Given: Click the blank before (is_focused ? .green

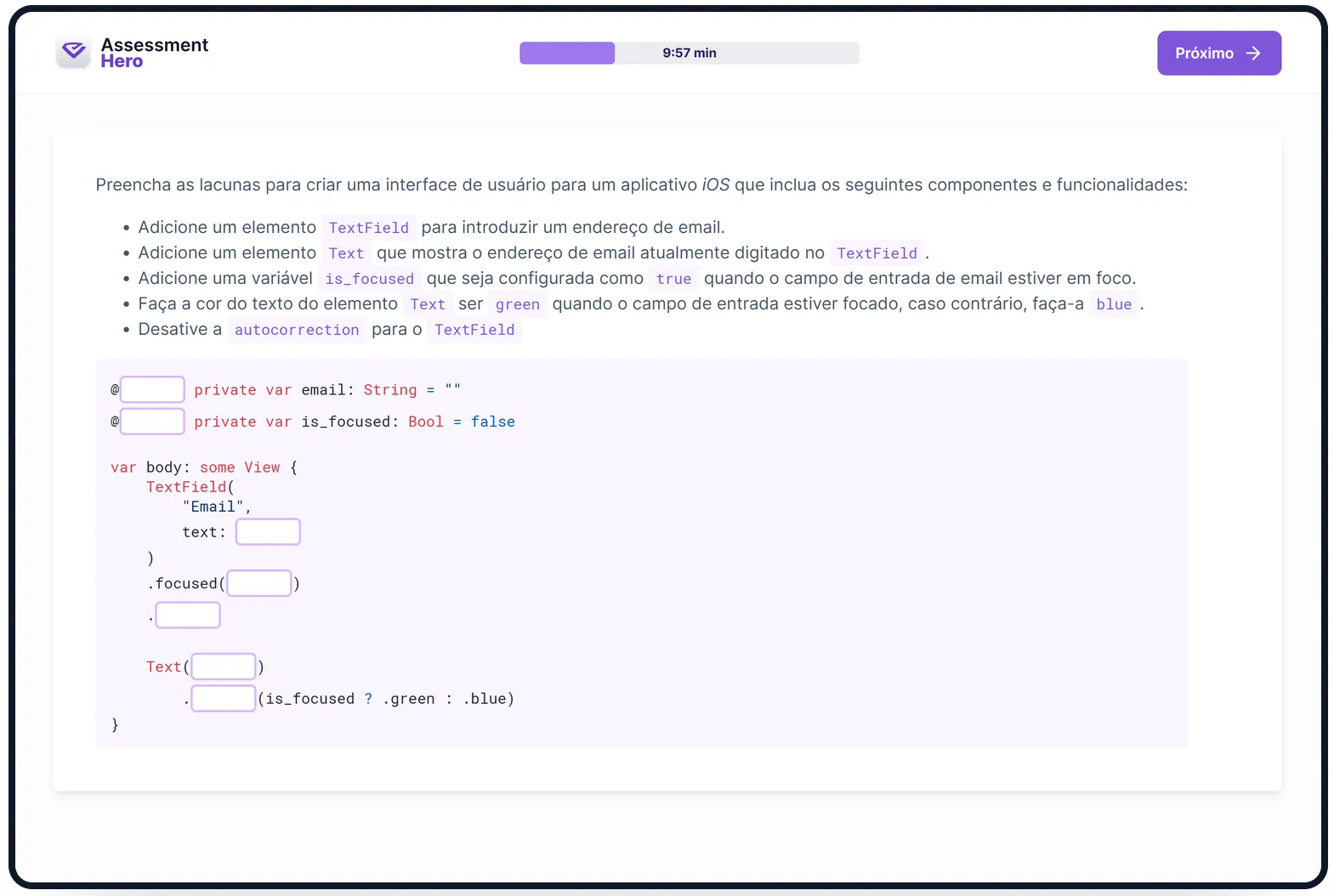Looking at the screenshot, I should tap(224, 698).
